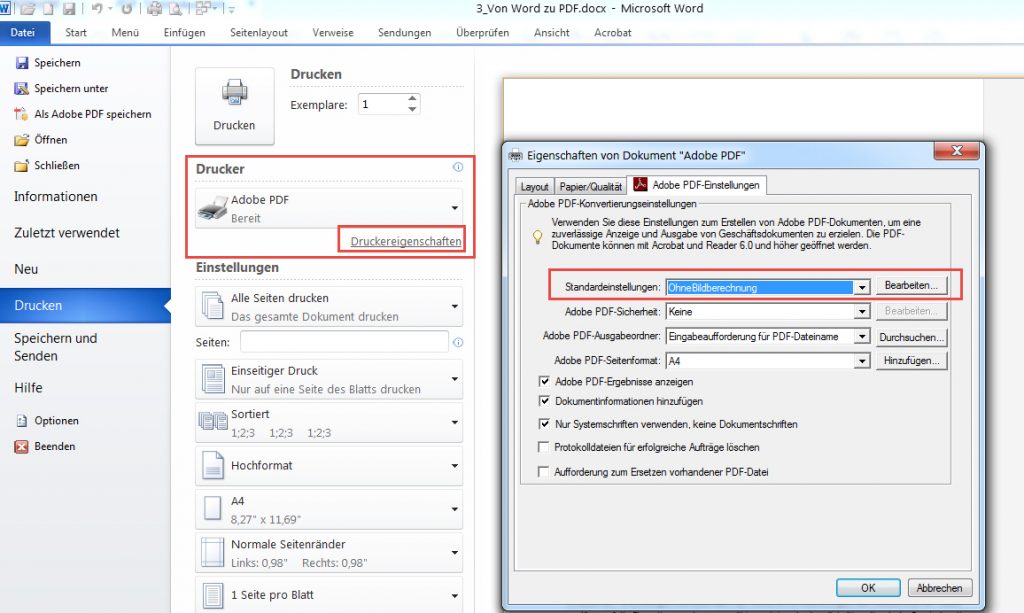Click Bearbeiten next to Standardeinstellungen

pos(912,285)
